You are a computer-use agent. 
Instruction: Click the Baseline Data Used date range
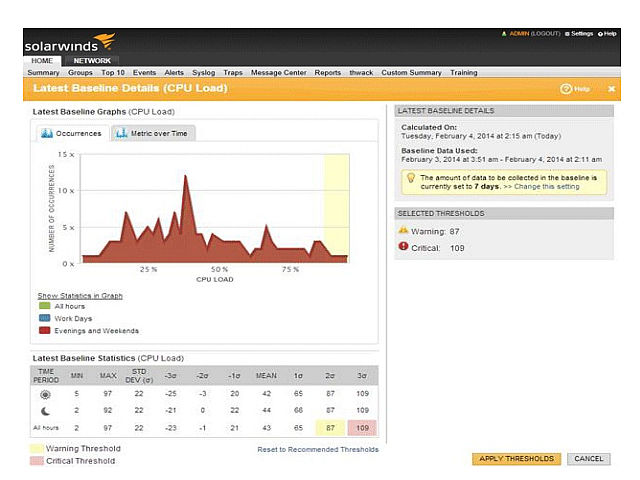pos(501,159)
